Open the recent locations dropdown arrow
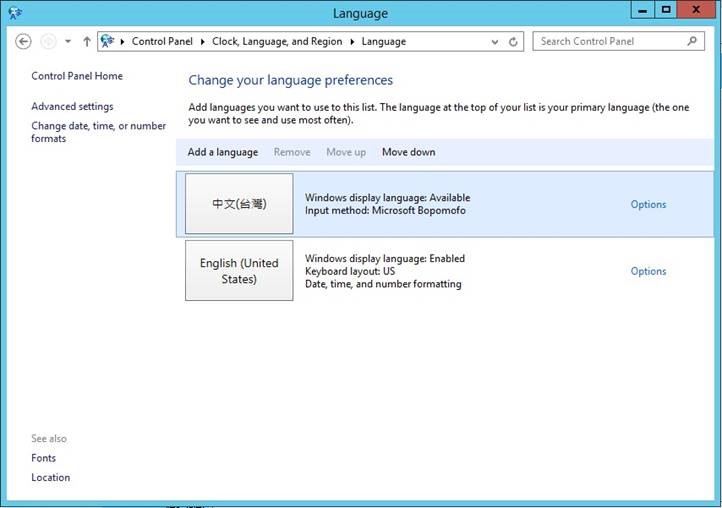722x508 pixels. click(x=68, y=41)
